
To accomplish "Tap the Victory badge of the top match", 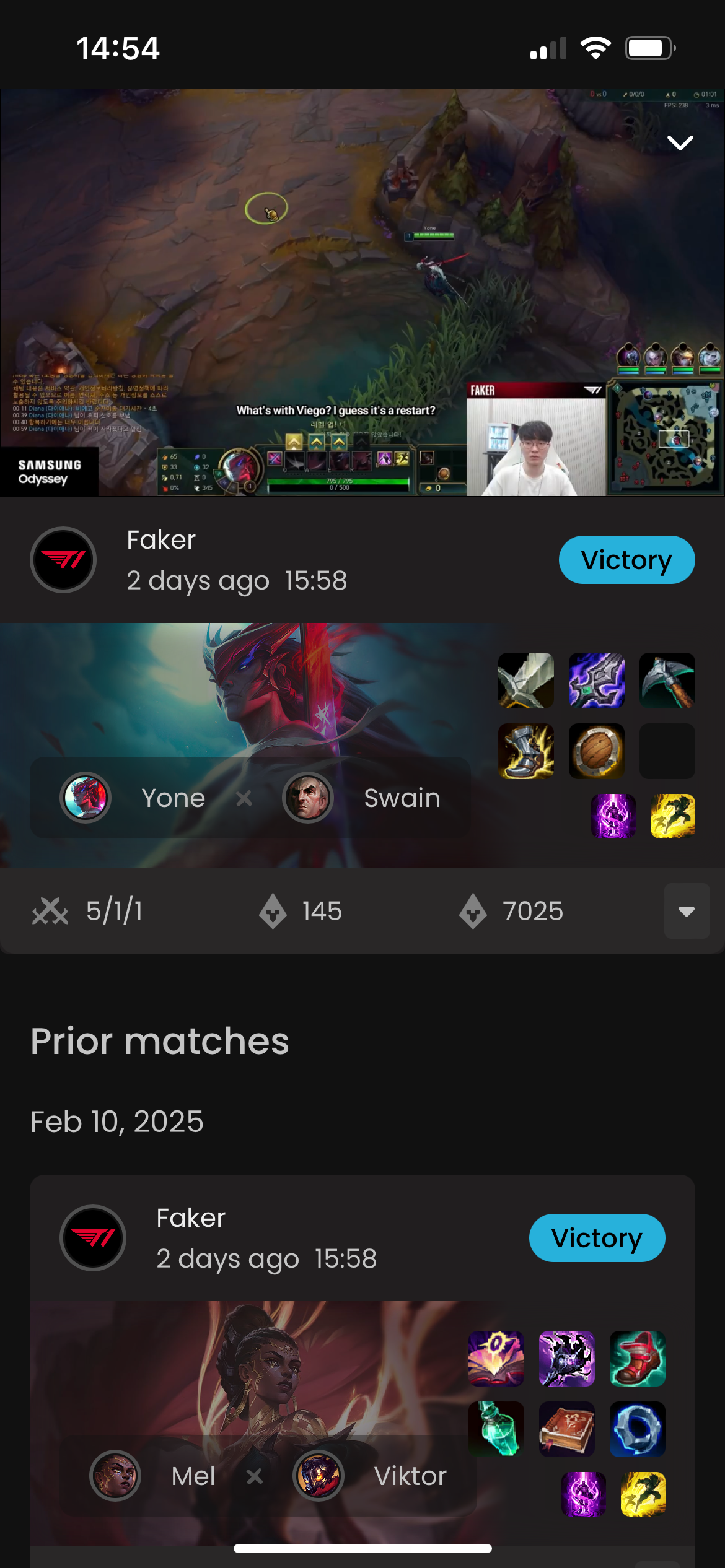I will pyautogui.click(x=627, y=560).
